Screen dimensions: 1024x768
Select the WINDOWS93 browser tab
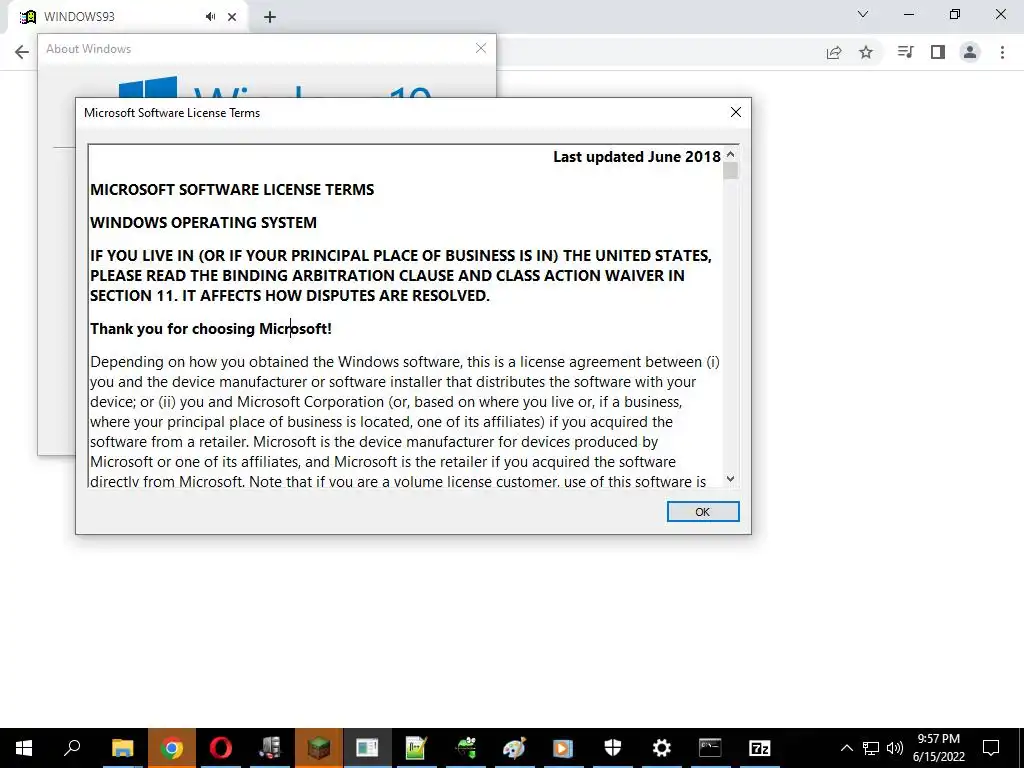[x=127, y=17]
